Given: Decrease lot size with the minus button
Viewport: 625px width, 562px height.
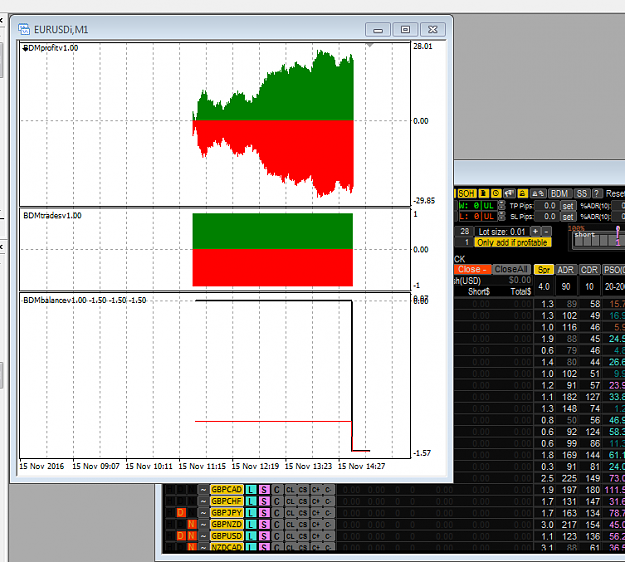Looking at the screenshot, I should [546, 231].
